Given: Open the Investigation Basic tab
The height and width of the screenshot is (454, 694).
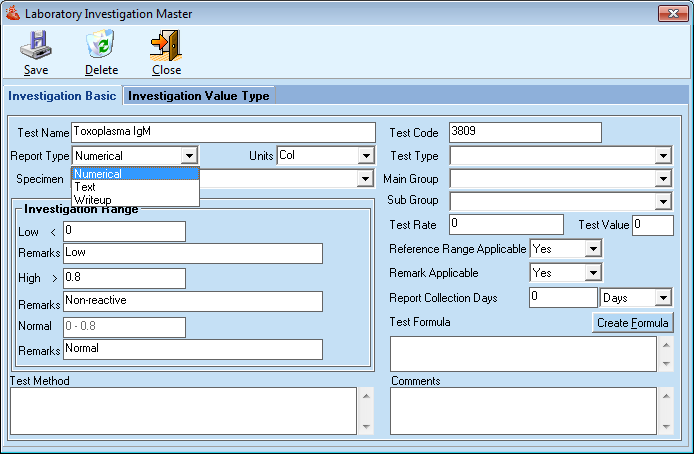Looking at the screenshot, I should pyautogui.click(x=63, y=96).
